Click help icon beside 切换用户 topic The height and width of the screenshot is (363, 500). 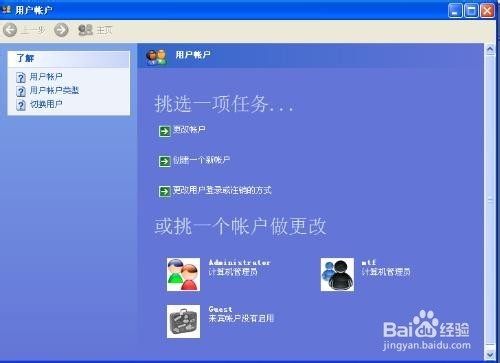[x=21, y=105]
